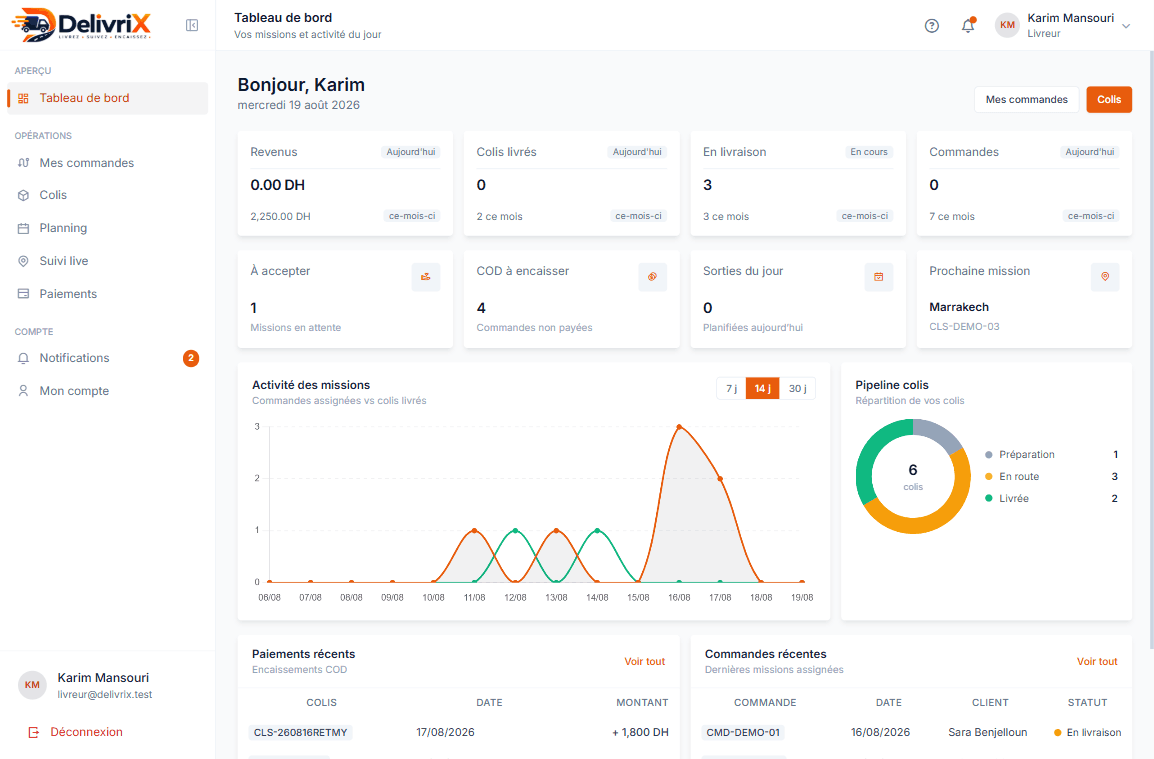Click the sidebar Notifications bell icon

24,358
